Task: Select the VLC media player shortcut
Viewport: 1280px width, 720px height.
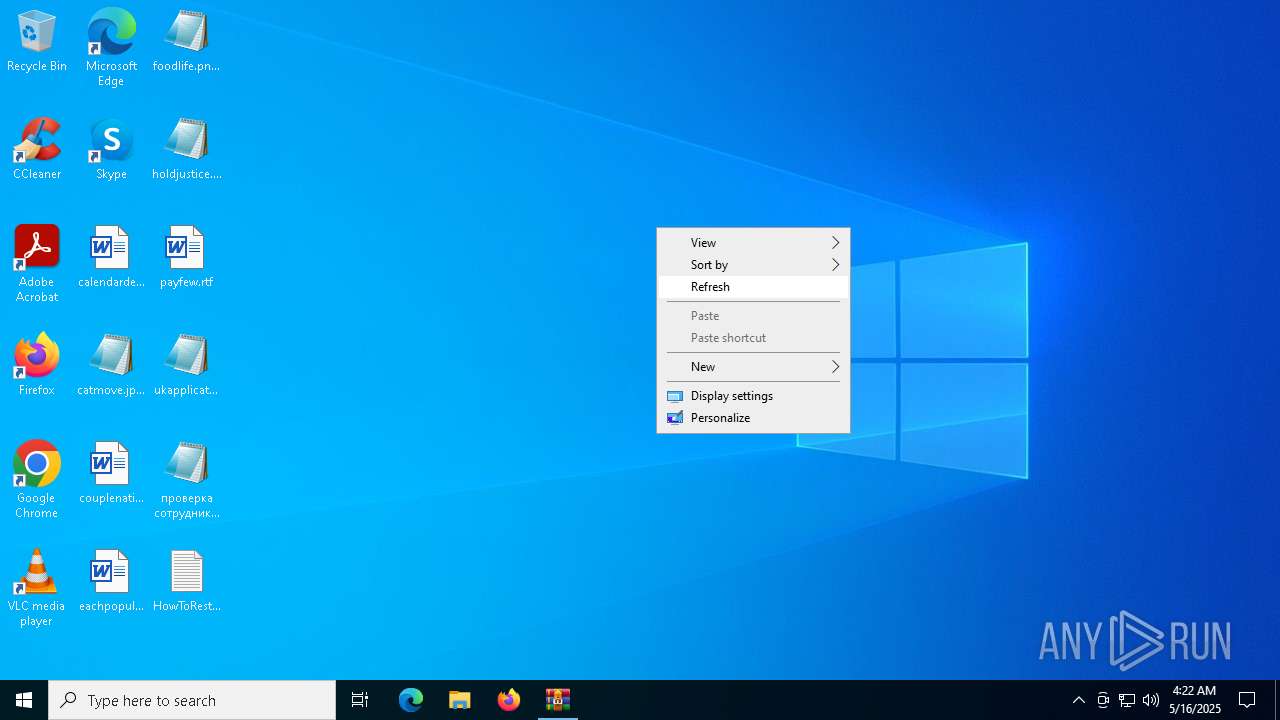Action: (x=37, y=588)
